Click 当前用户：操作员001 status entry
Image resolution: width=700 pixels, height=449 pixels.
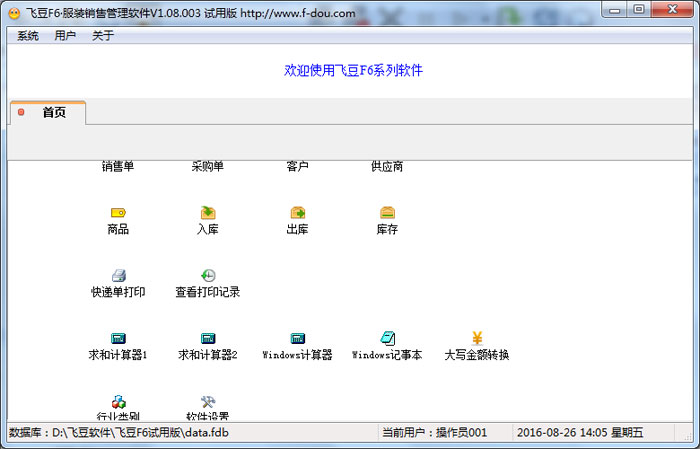pos(434,432)
